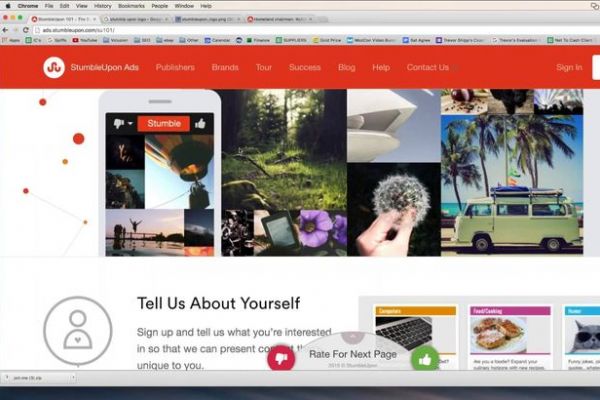This screenshot has width=600, height=400.
Task: Open the History menu
Action: coord(103,6)
